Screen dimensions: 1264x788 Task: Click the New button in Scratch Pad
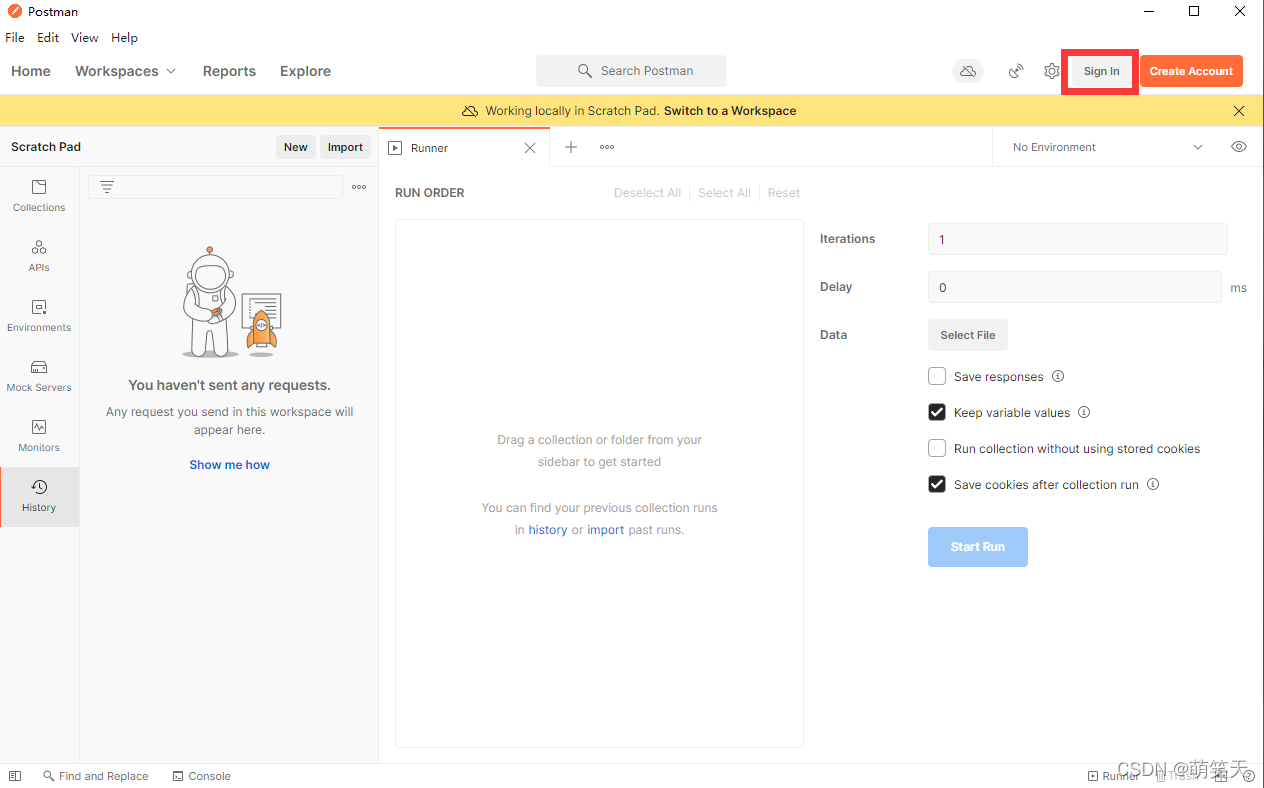click(x=296, y=147)
